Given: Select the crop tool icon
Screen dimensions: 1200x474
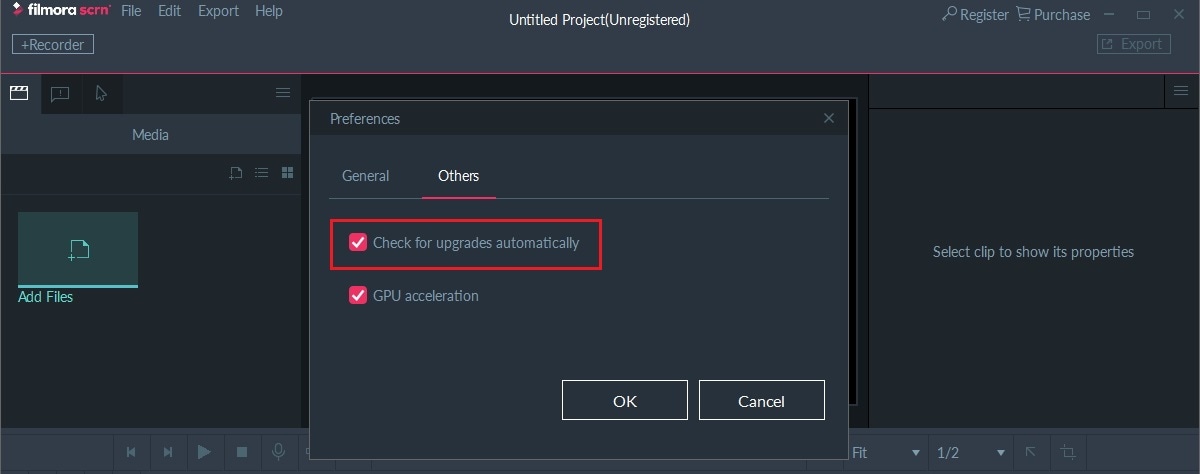Looking at the screenshot, I should [x=1068, y=452].
